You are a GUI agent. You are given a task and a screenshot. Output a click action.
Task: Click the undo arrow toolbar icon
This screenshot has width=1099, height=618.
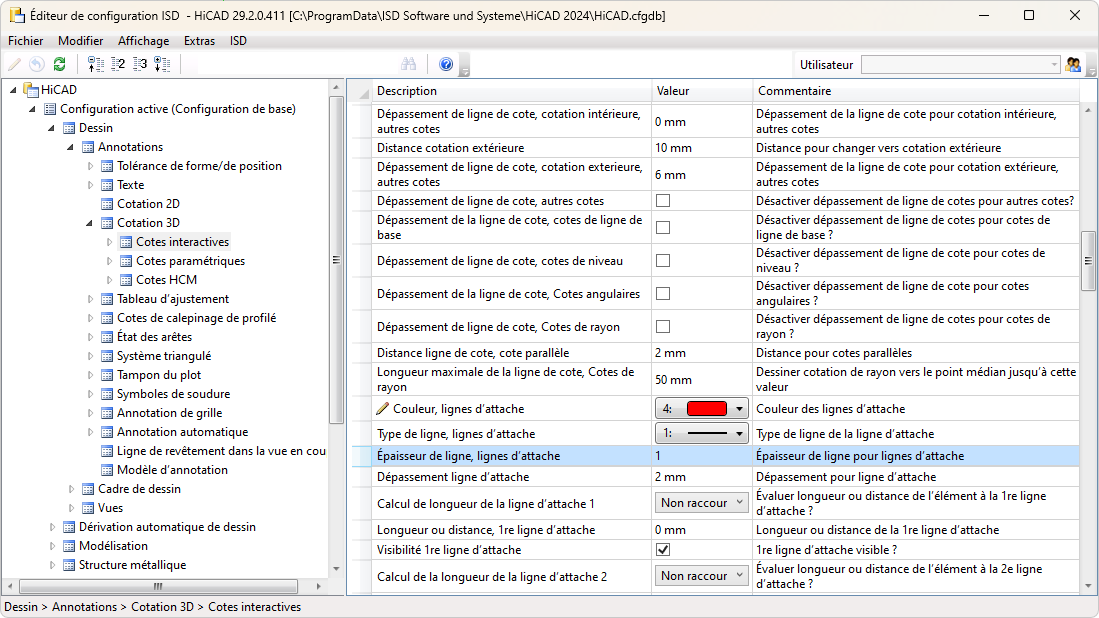click(37, 64)
